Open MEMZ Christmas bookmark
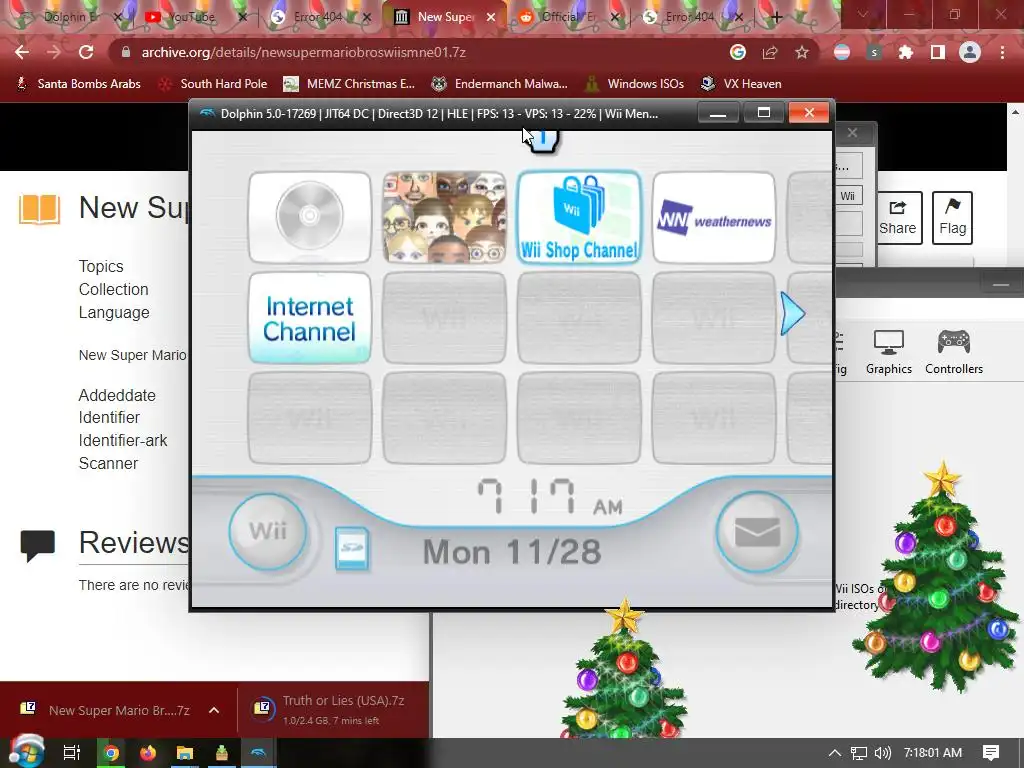Viewport: 1024px width, 768px height. click(349, 84)
